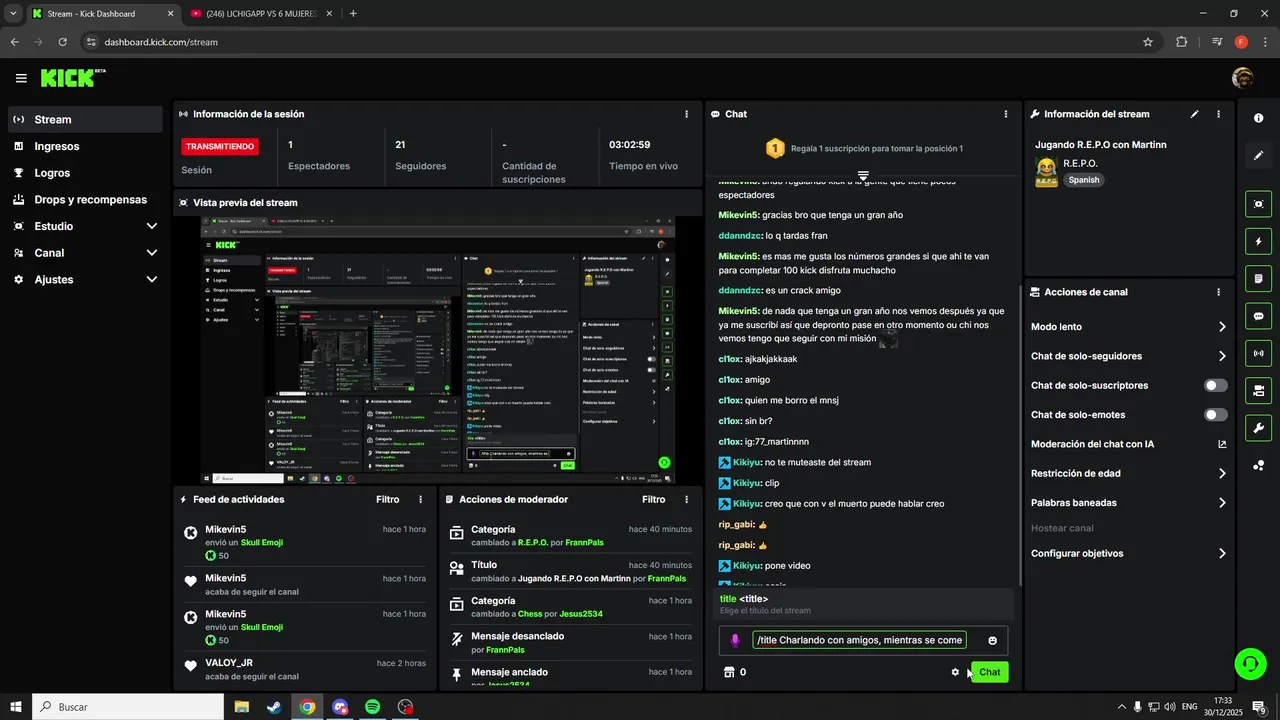Click the Spanish language tag
The width and height of the screenshot is (1280, 720).
1083,180
